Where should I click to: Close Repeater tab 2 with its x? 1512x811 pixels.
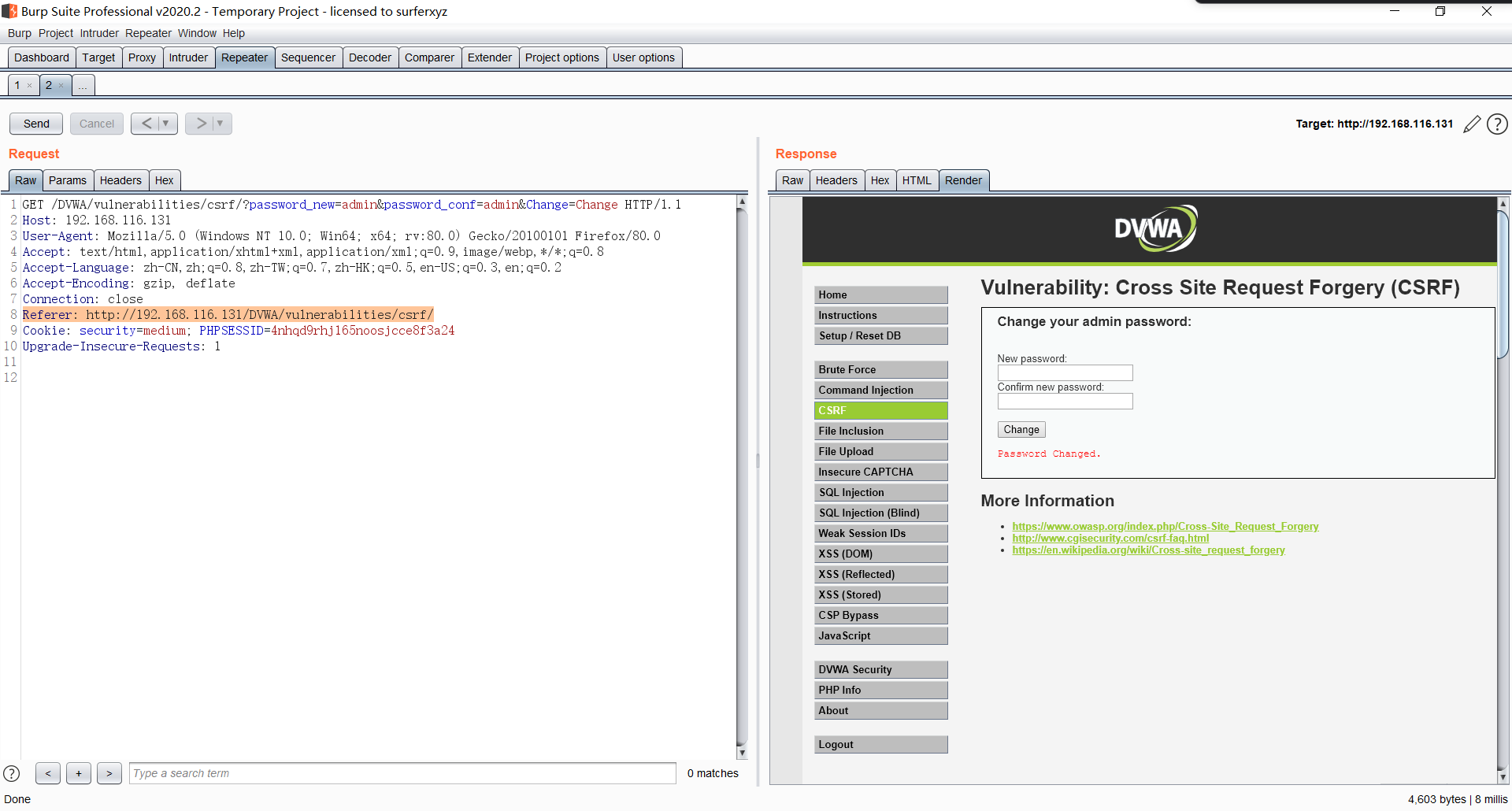pyautogui.click(x=61, y=86)
